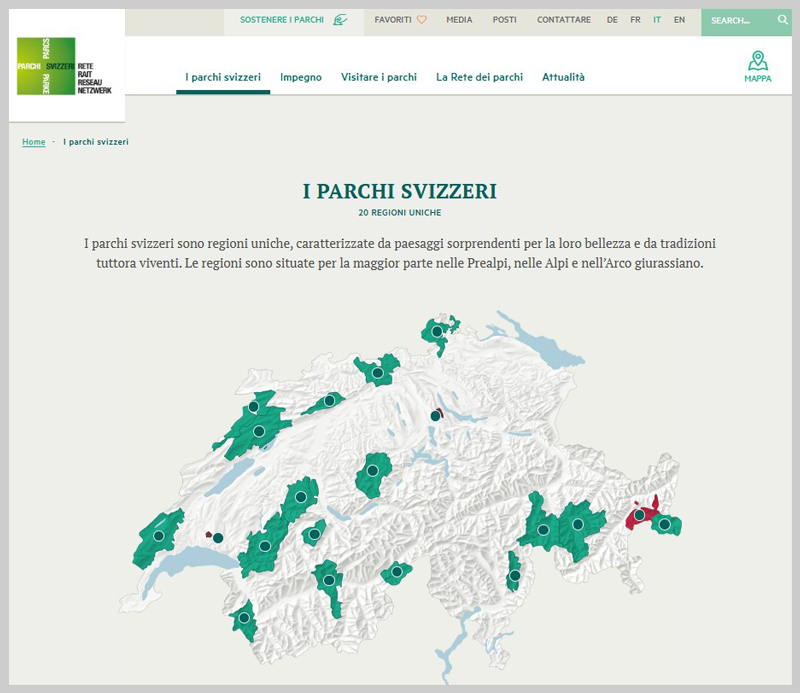Click the leaf-hand icon beside Sostenere i parchi
This screenshot has height=693, width=800.
[341, 19]
